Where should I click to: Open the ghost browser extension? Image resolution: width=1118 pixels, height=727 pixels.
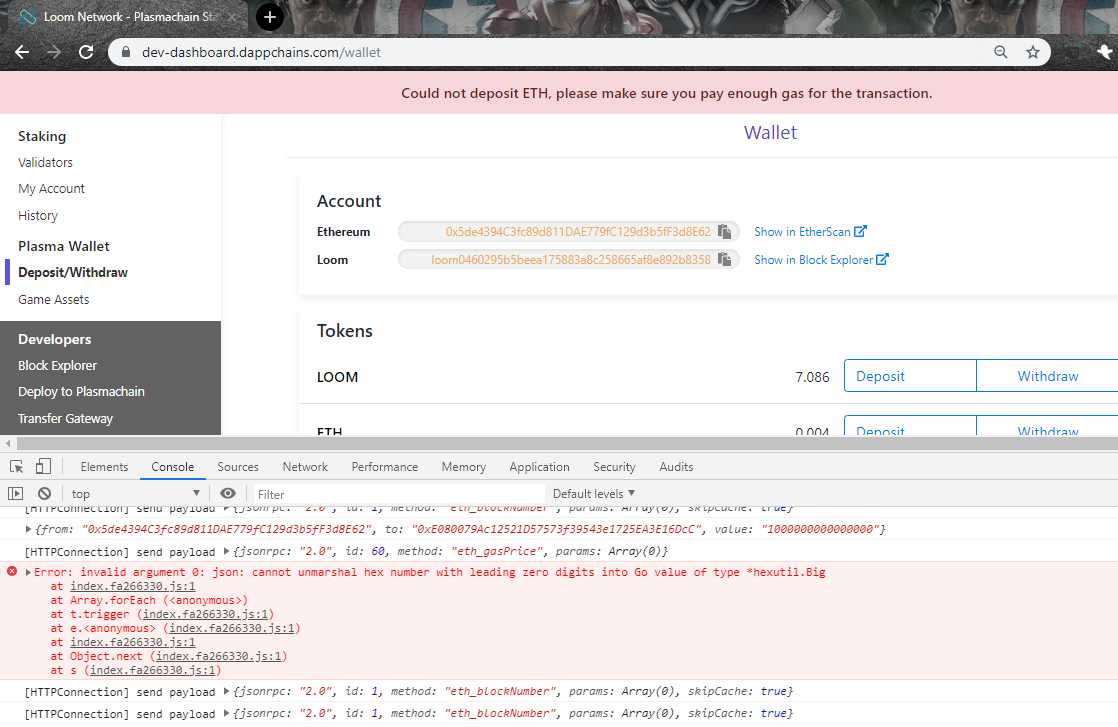pyautogui.click(x=1106, y=51)
